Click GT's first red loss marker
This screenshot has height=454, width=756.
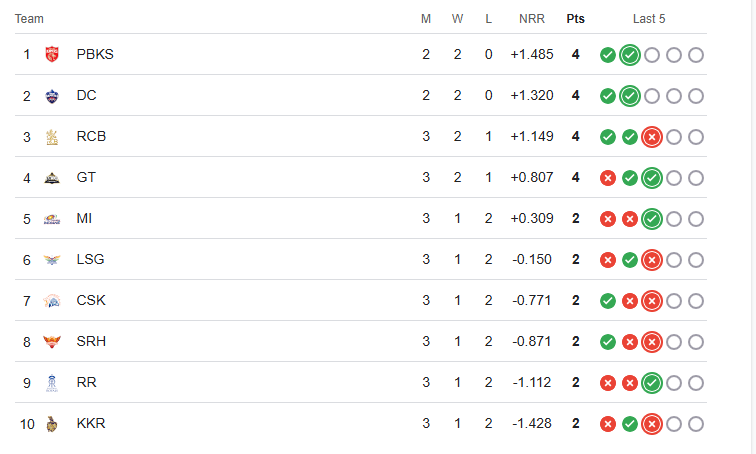(608, 178)
